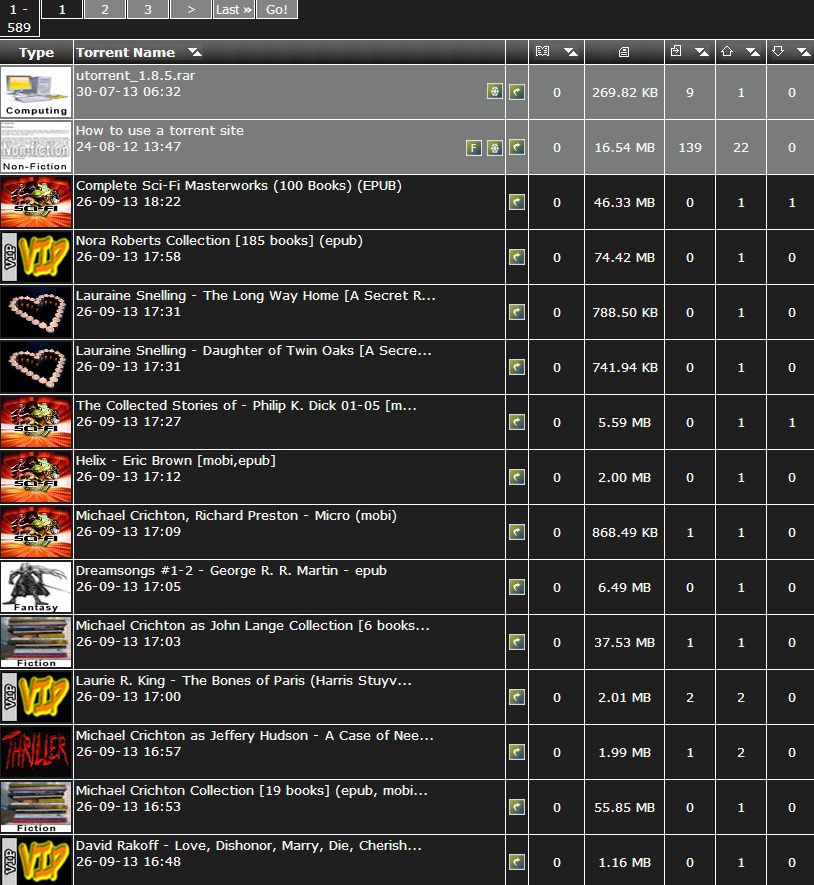Click the open-book column header icon

point(542,52)
